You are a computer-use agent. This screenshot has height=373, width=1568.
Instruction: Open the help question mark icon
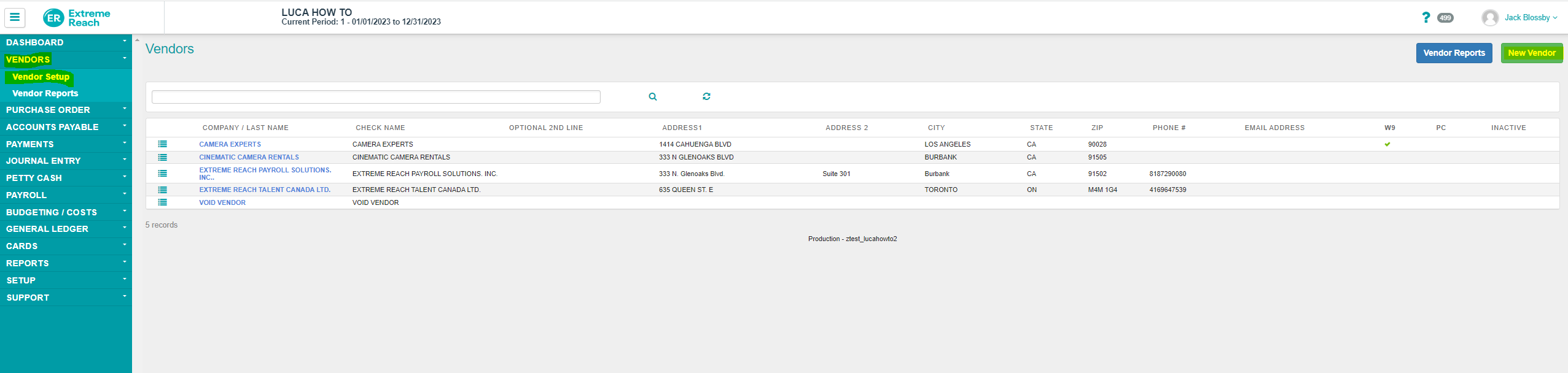1426,18
